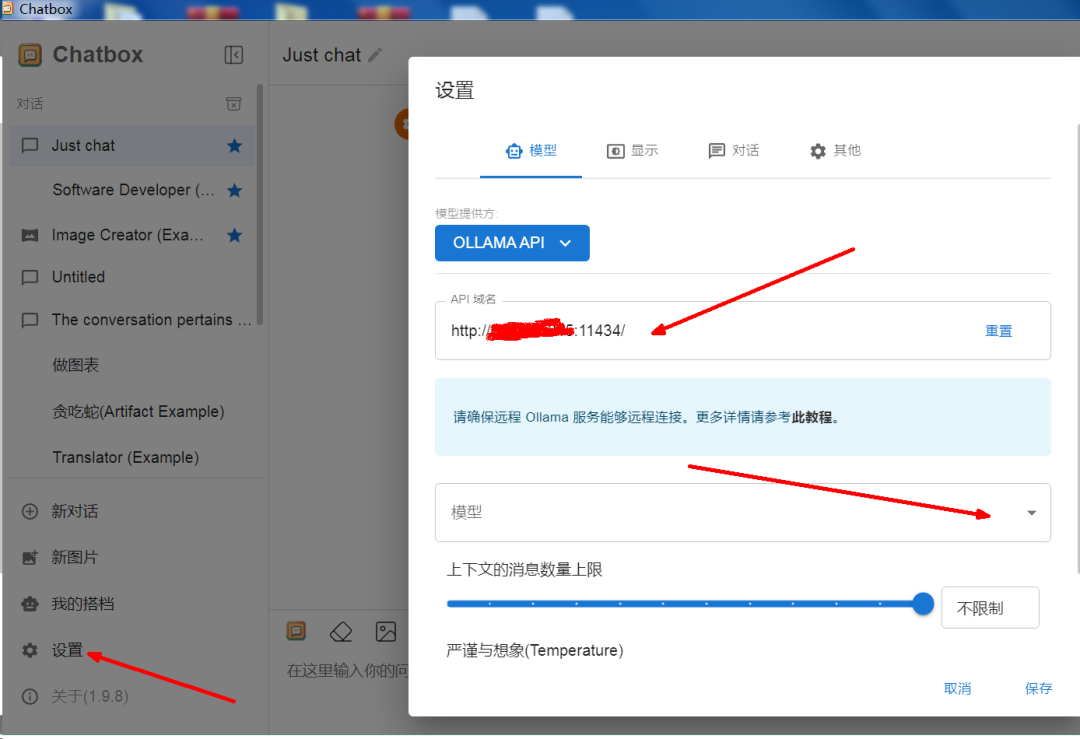Toggle star on Software Developer conversation
Screen dimensions: 1080x739
pos(234,190)
